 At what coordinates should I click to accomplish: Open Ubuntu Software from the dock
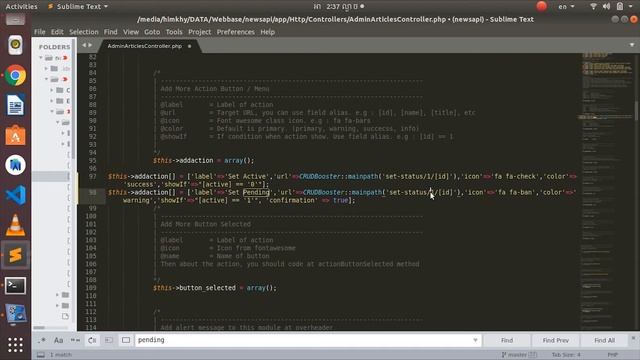coord(15,135)
